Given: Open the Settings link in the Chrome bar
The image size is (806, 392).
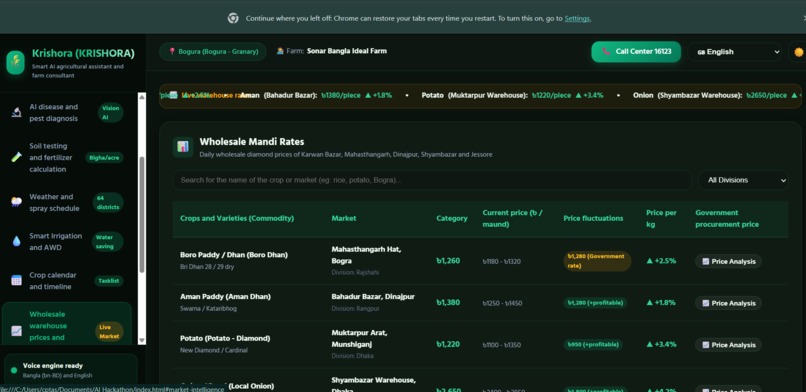Looking at the screenshot, I should point(577,18).
